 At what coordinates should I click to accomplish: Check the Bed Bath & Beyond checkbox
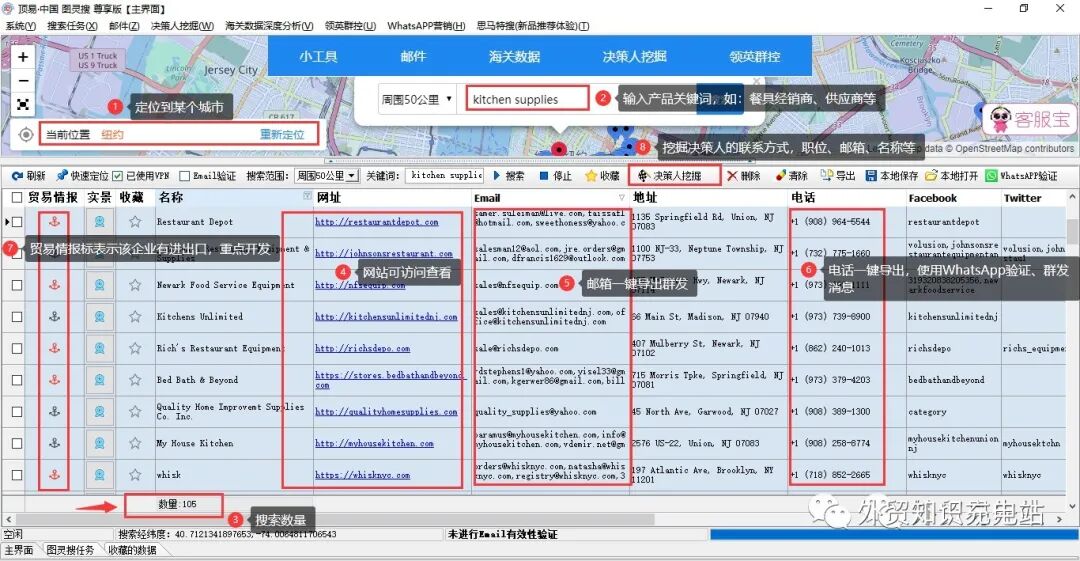(x=17, y=380)
